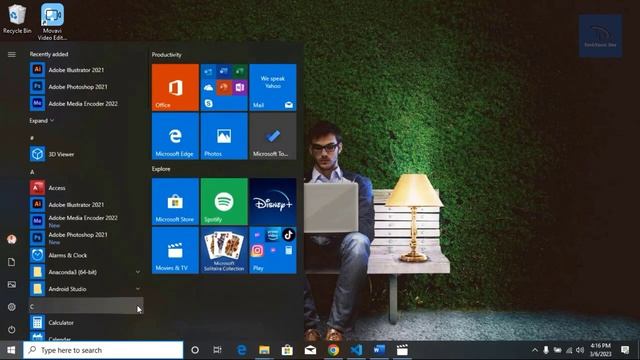Select Movavi Video Editor desktop shortcut
Screen dimensions: 640x360
click(52, 22)
